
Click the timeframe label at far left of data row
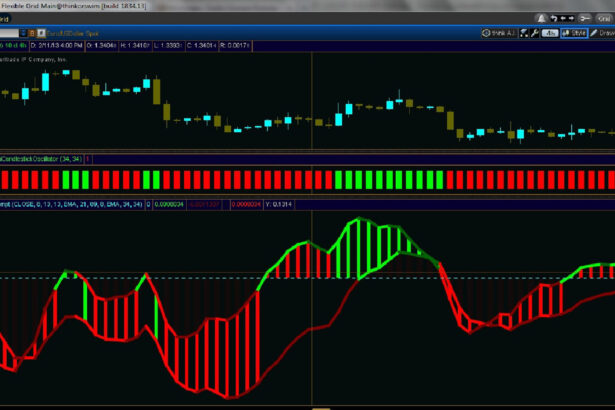(x=13, y=46)
